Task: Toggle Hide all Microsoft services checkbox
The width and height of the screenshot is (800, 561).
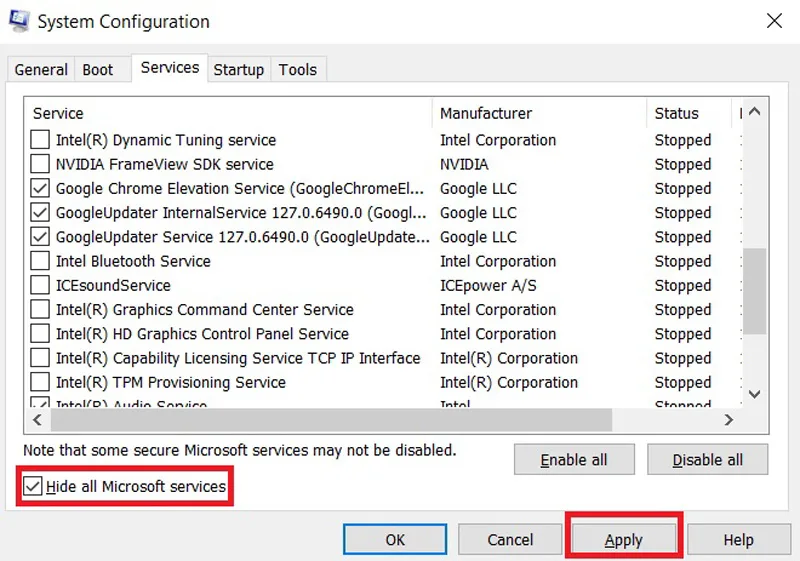Action: click(33, 486)
